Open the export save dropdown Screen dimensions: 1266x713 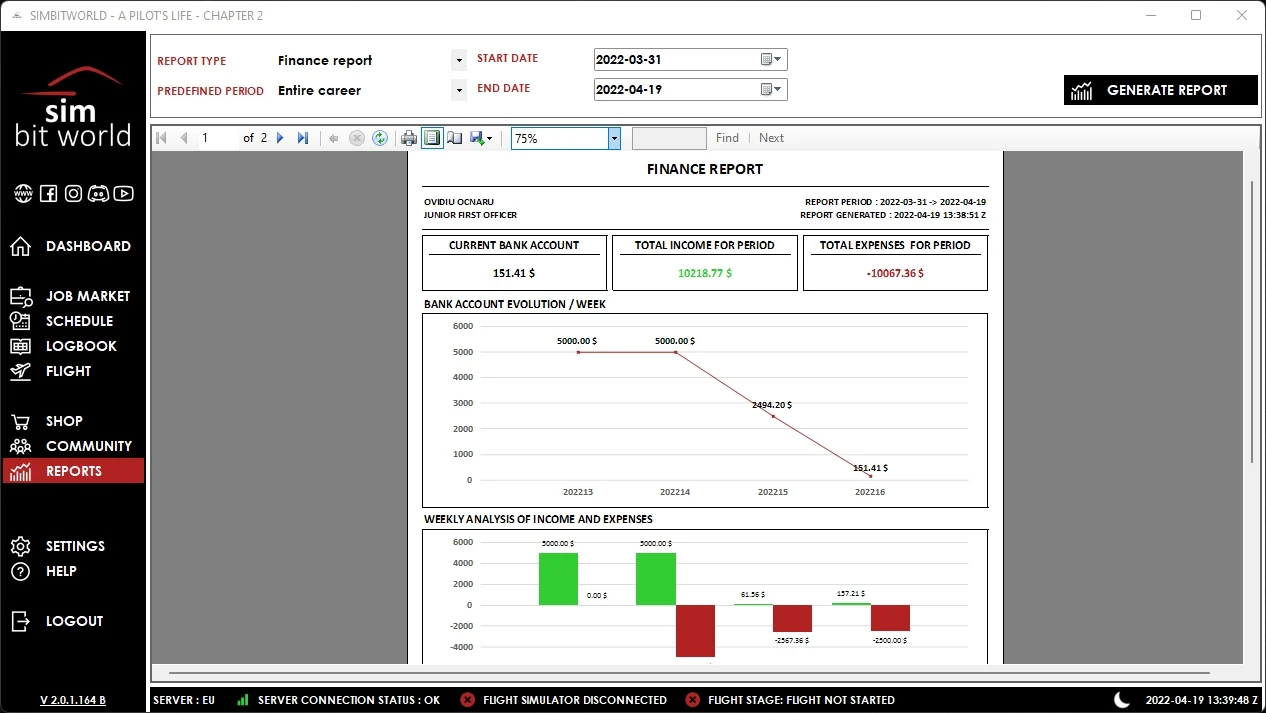click(x=481, y=138)
